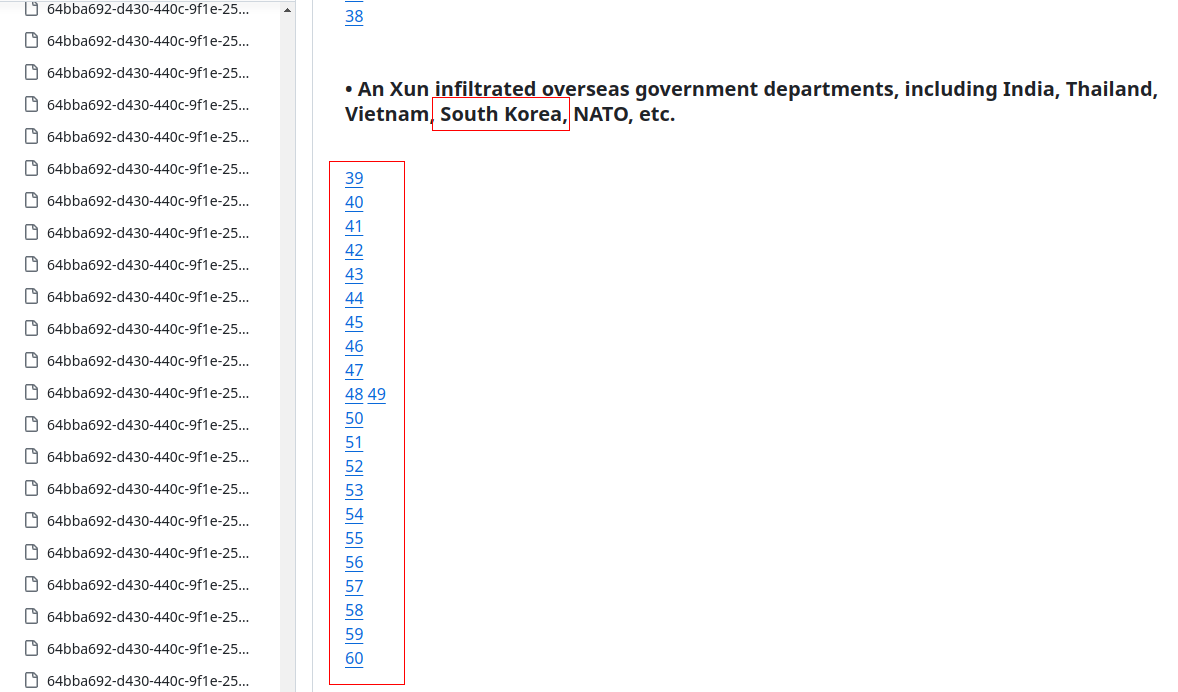Open link 44 in the list

point(354,298)
